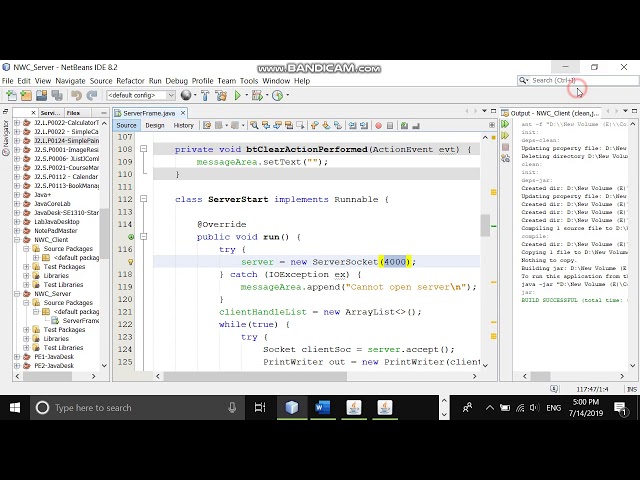Expand NWC_Server Libraries node
The width and height of the screenshot is (640, 480).
click(27, 338)
